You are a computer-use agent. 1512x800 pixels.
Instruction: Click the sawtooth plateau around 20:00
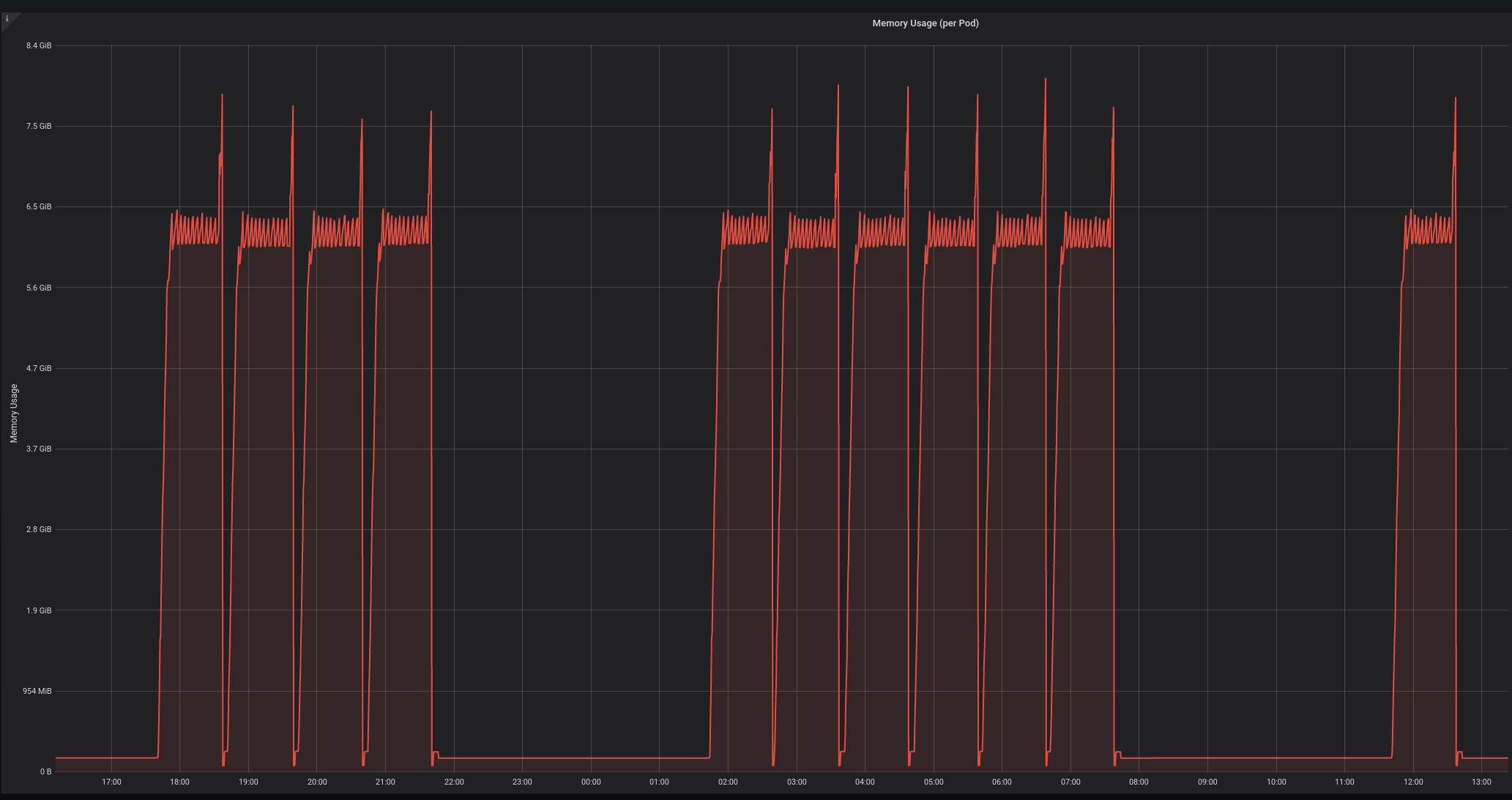(x=333, y=227)
